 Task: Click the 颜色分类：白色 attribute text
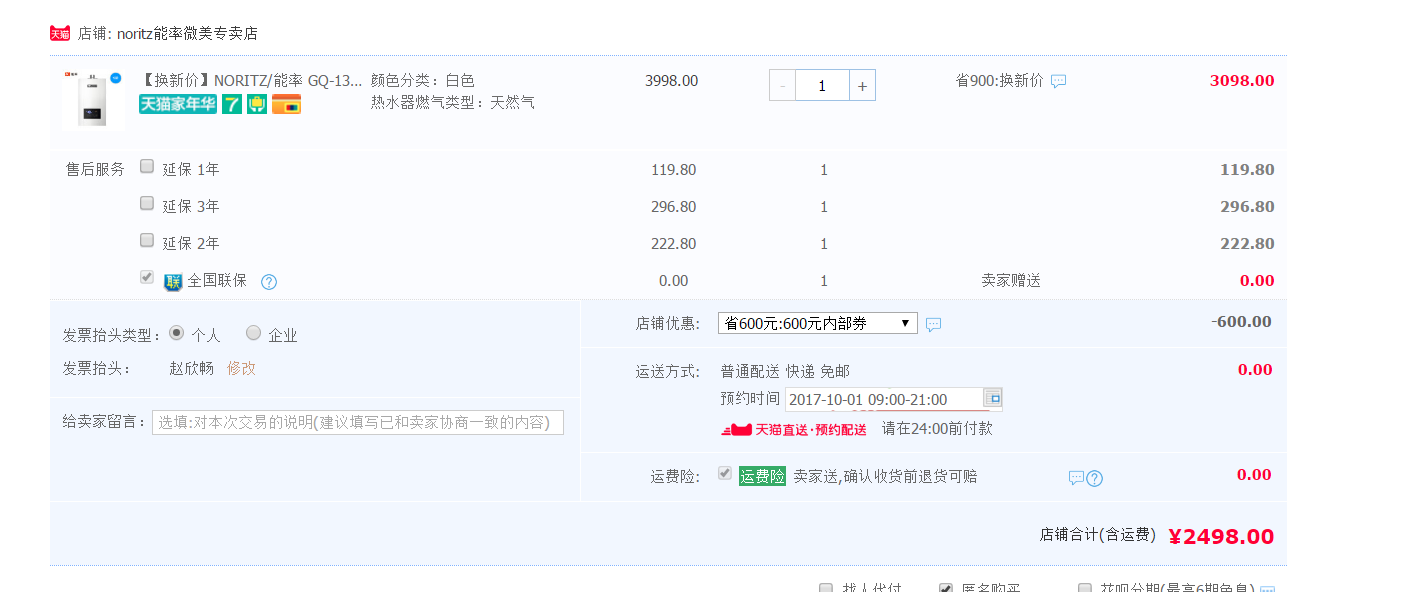click(423, 80)
